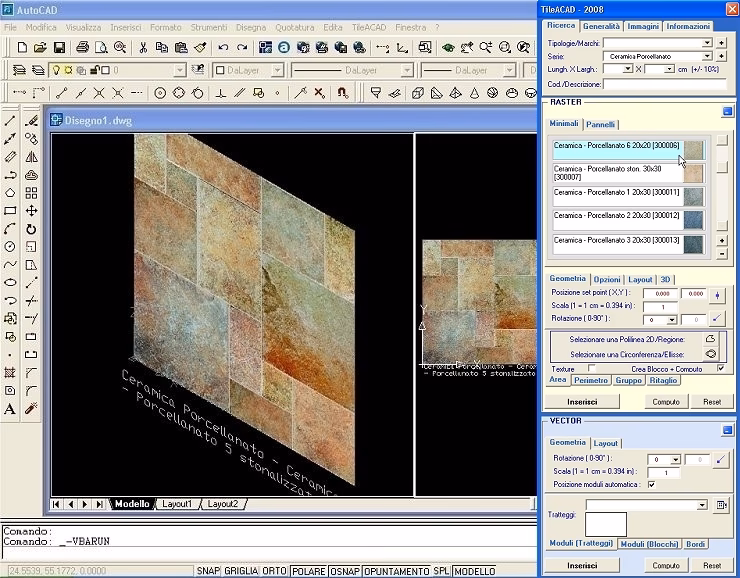740x578 pixels.
Task: Open the Serie dropdown
Action: [707, 56]
